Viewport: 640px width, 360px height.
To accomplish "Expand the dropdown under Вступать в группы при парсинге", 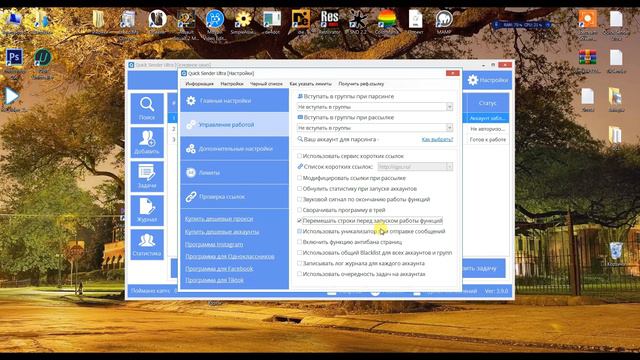I will coord(449,107).
